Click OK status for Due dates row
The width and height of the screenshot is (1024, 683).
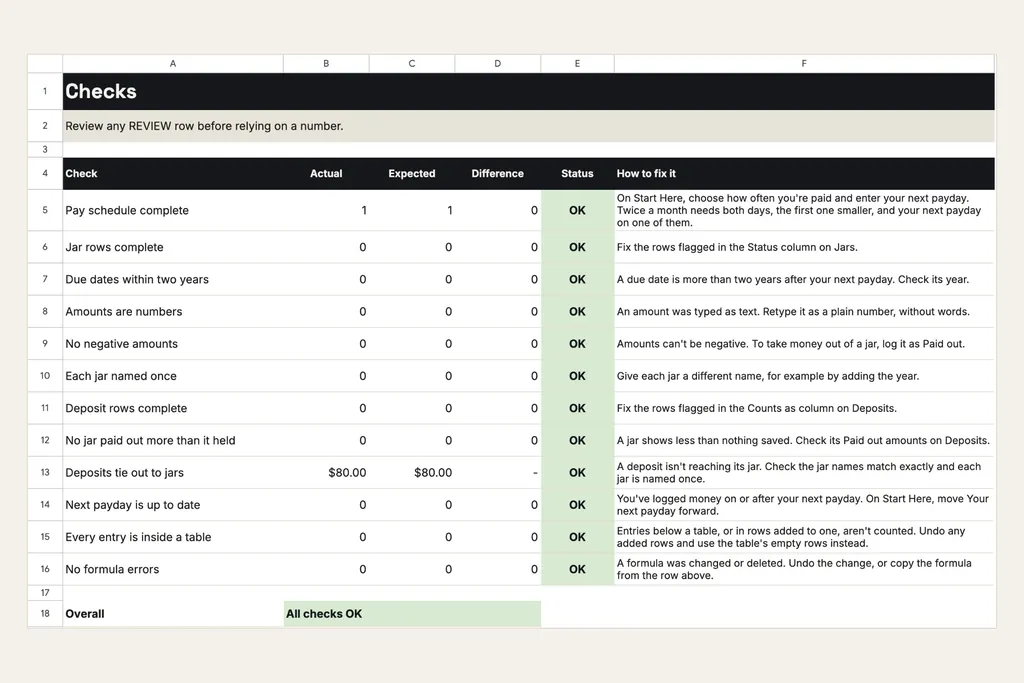point(577,279)
